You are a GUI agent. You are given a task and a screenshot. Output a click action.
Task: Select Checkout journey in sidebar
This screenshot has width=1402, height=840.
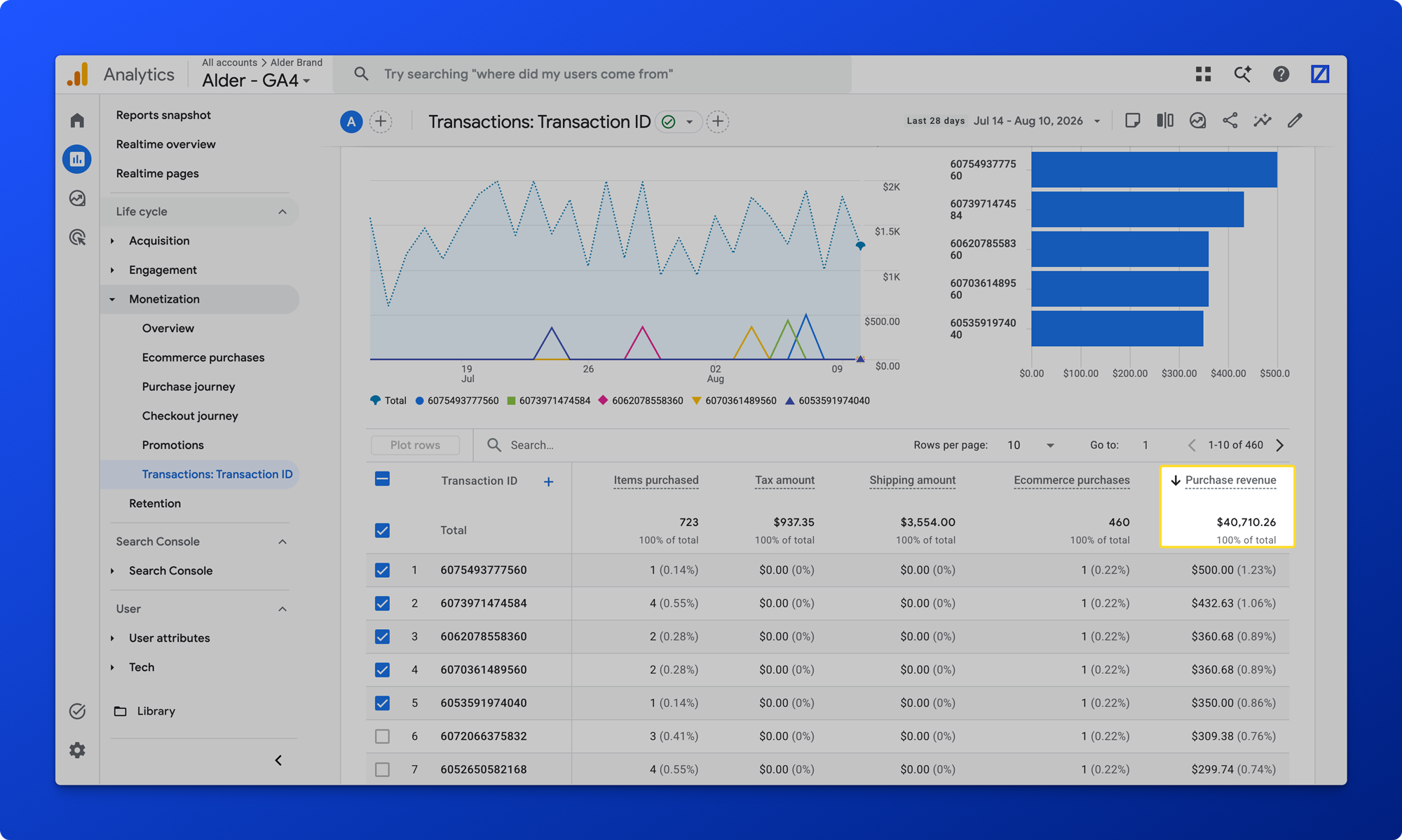[190, 415]
